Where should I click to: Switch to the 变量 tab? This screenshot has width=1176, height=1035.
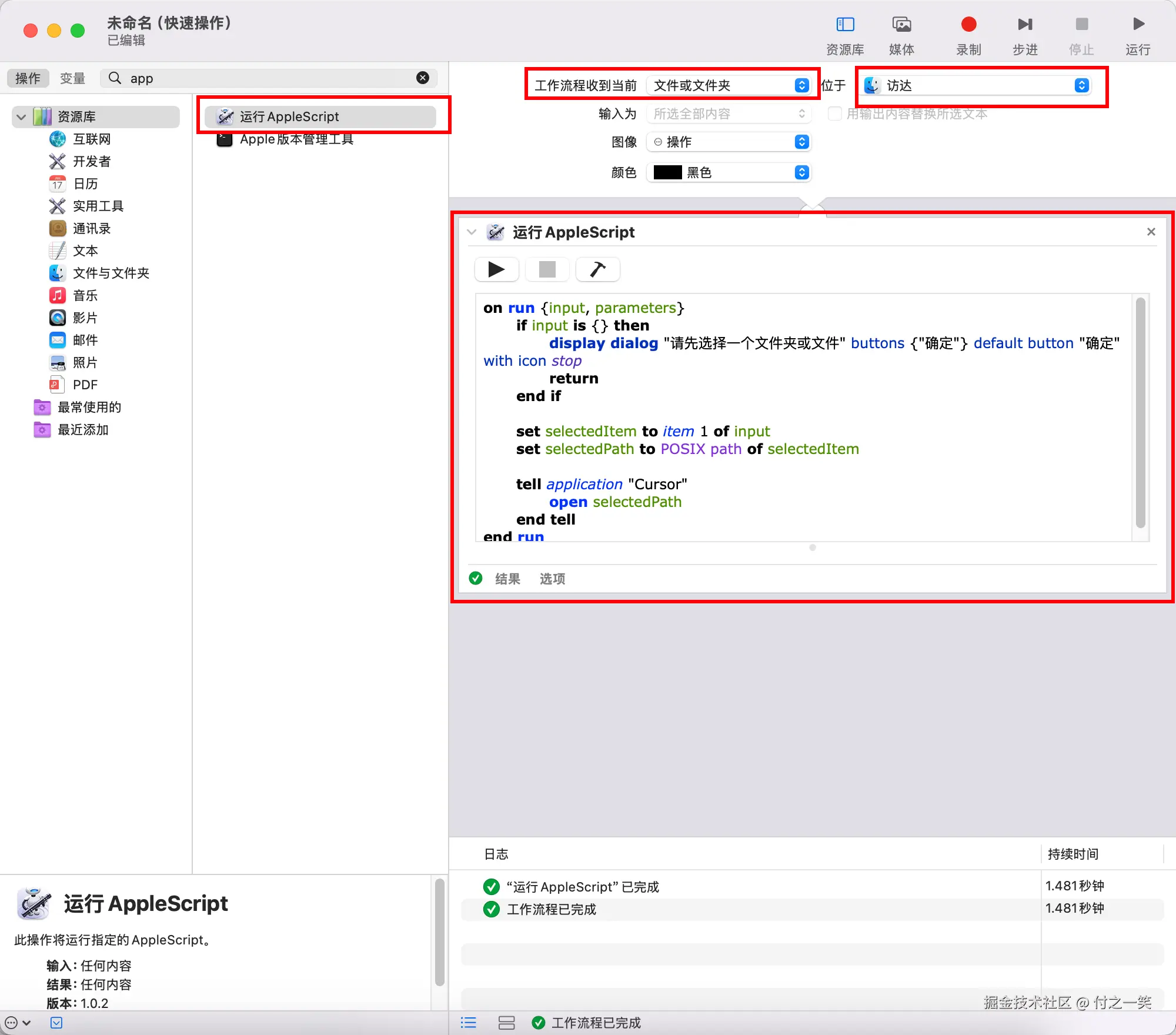point(72,78)
